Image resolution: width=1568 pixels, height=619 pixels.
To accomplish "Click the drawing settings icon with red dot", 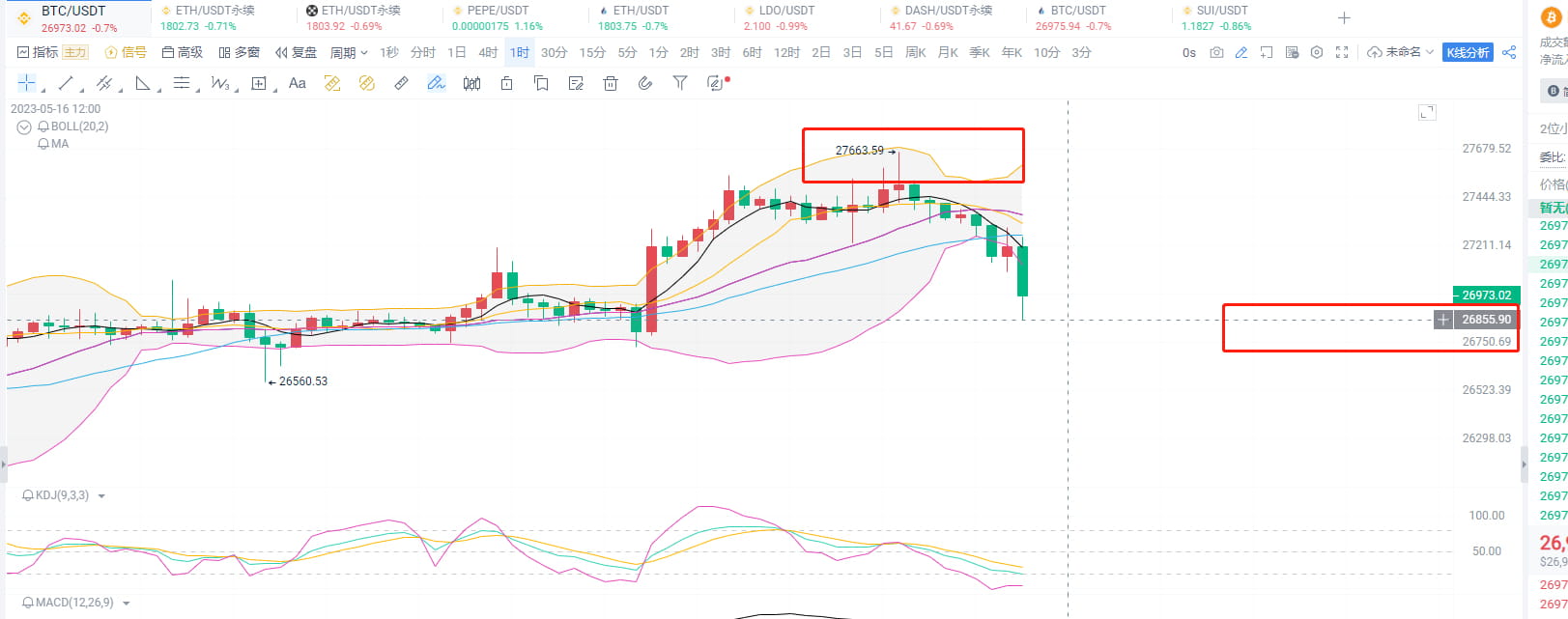I will point(717,83).
